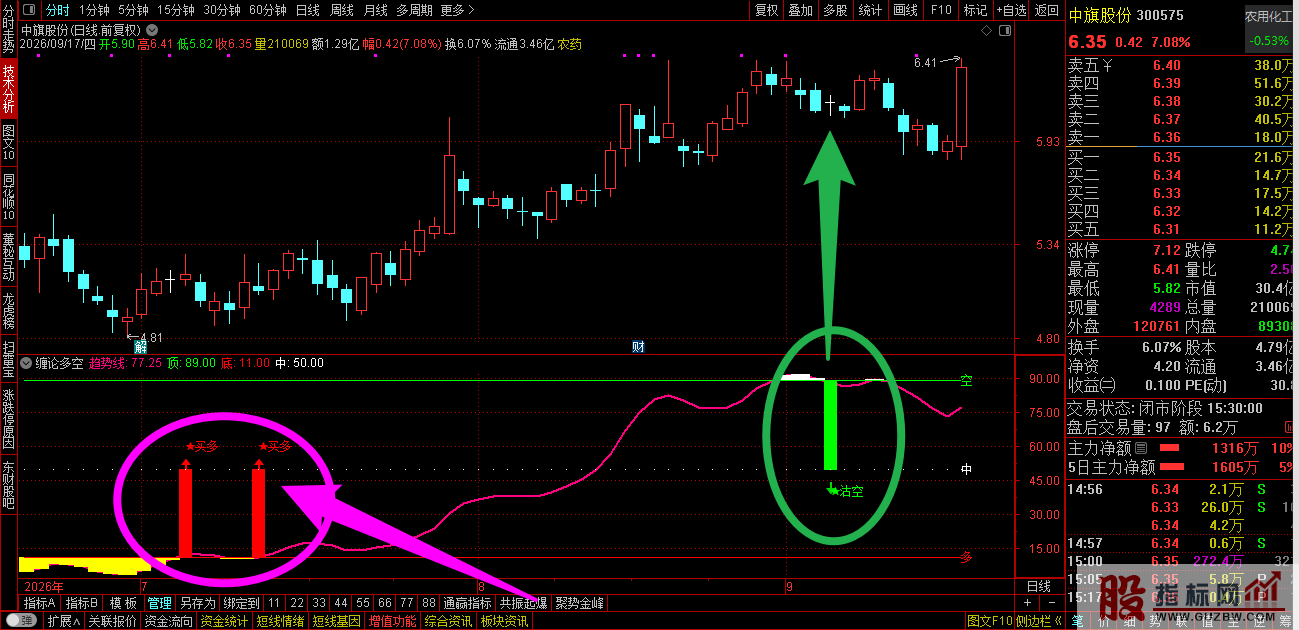Open the 资金流向 tab

(169, 621)
